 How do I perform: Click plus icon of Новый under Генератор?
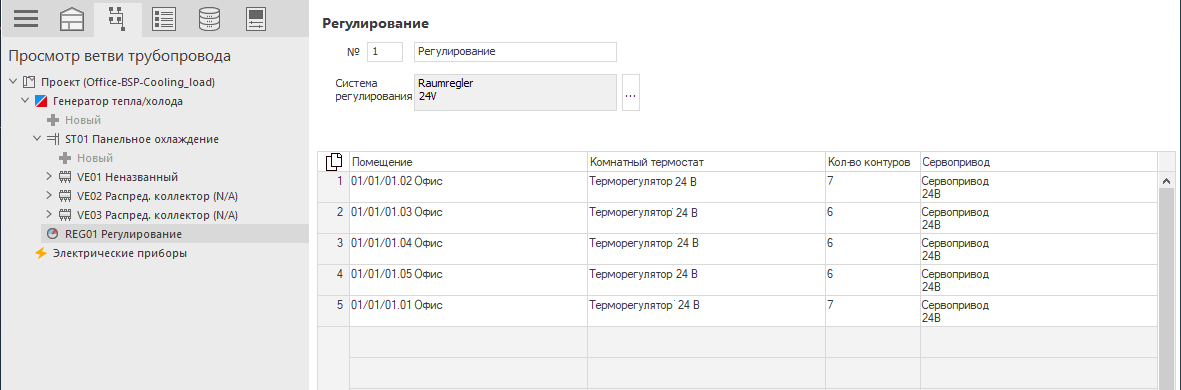[x=53, y=120]
